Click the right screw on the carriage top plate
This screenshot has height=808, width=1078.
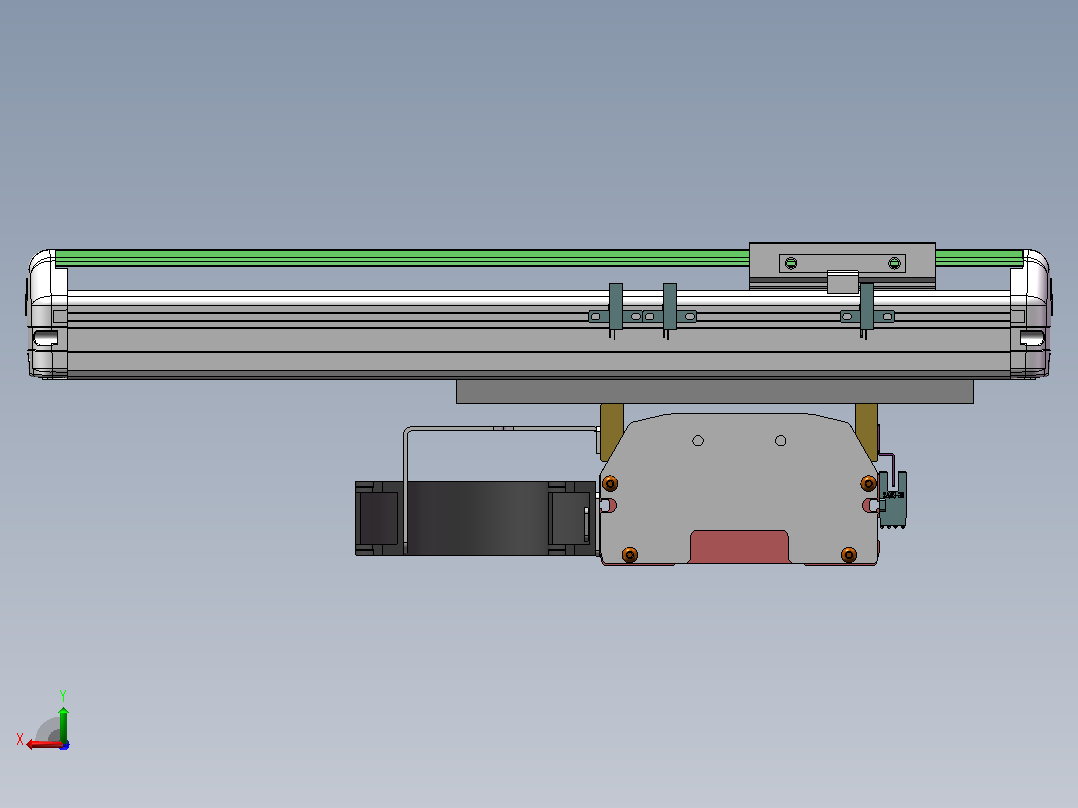click(x=894, y=263)
